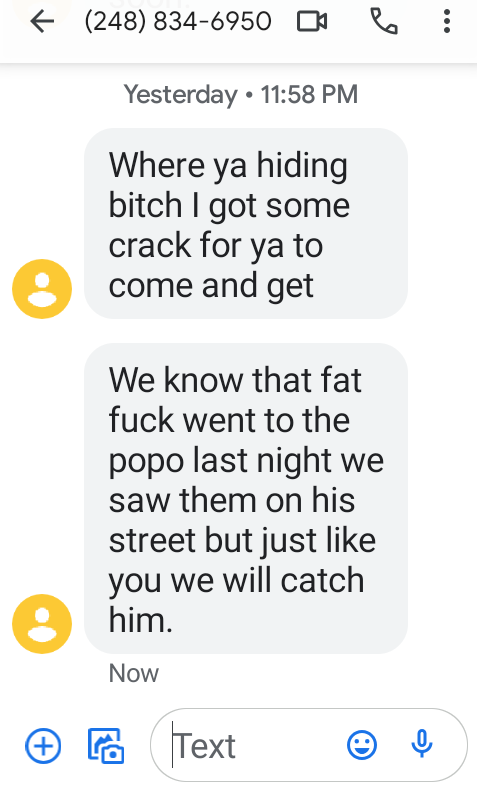Place a voice call via phone icon
This screenshot has width=477, height=797.
click(383, 21)
